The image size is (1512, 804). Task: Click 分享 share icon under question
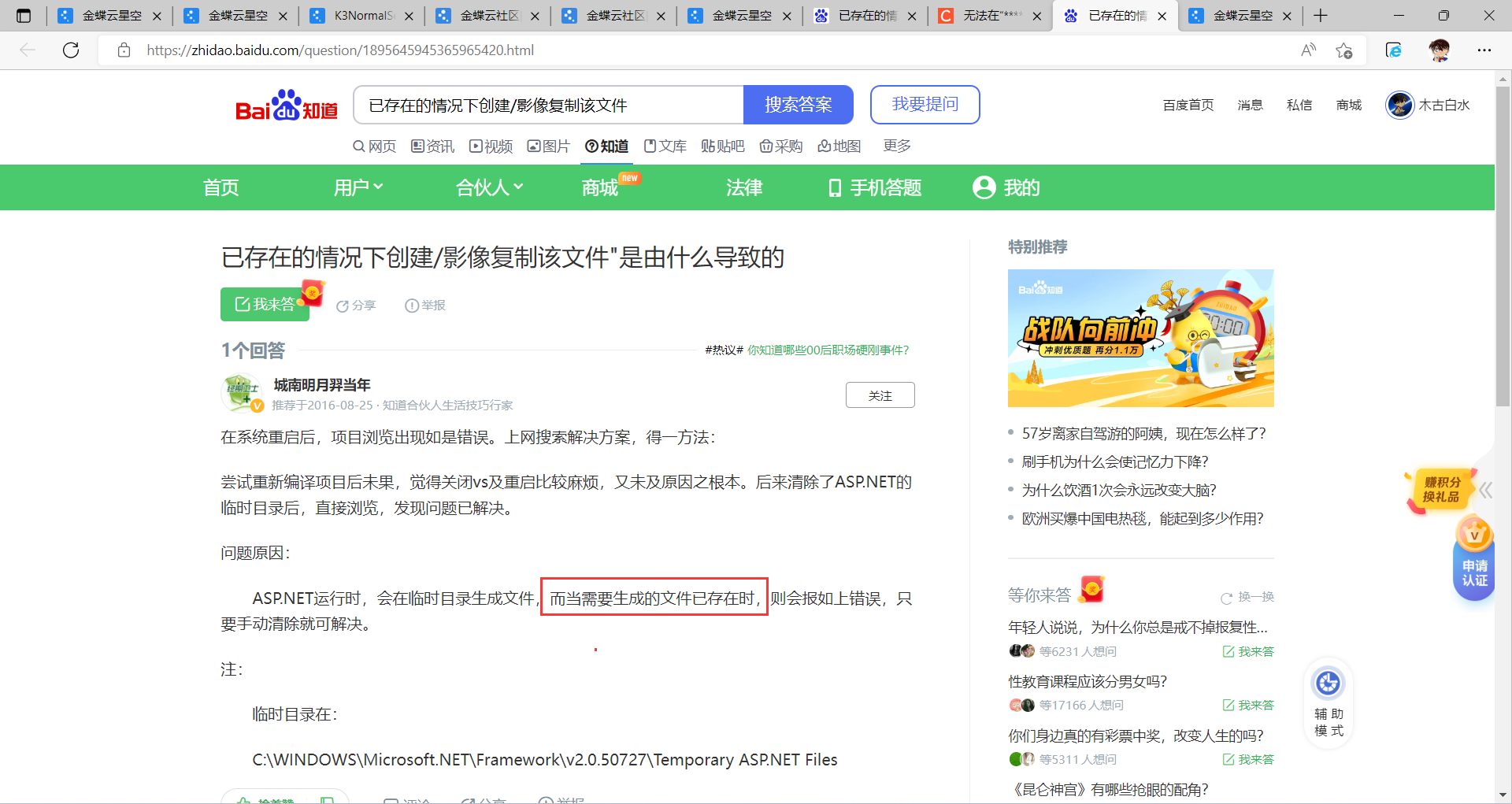pos(356,306)
